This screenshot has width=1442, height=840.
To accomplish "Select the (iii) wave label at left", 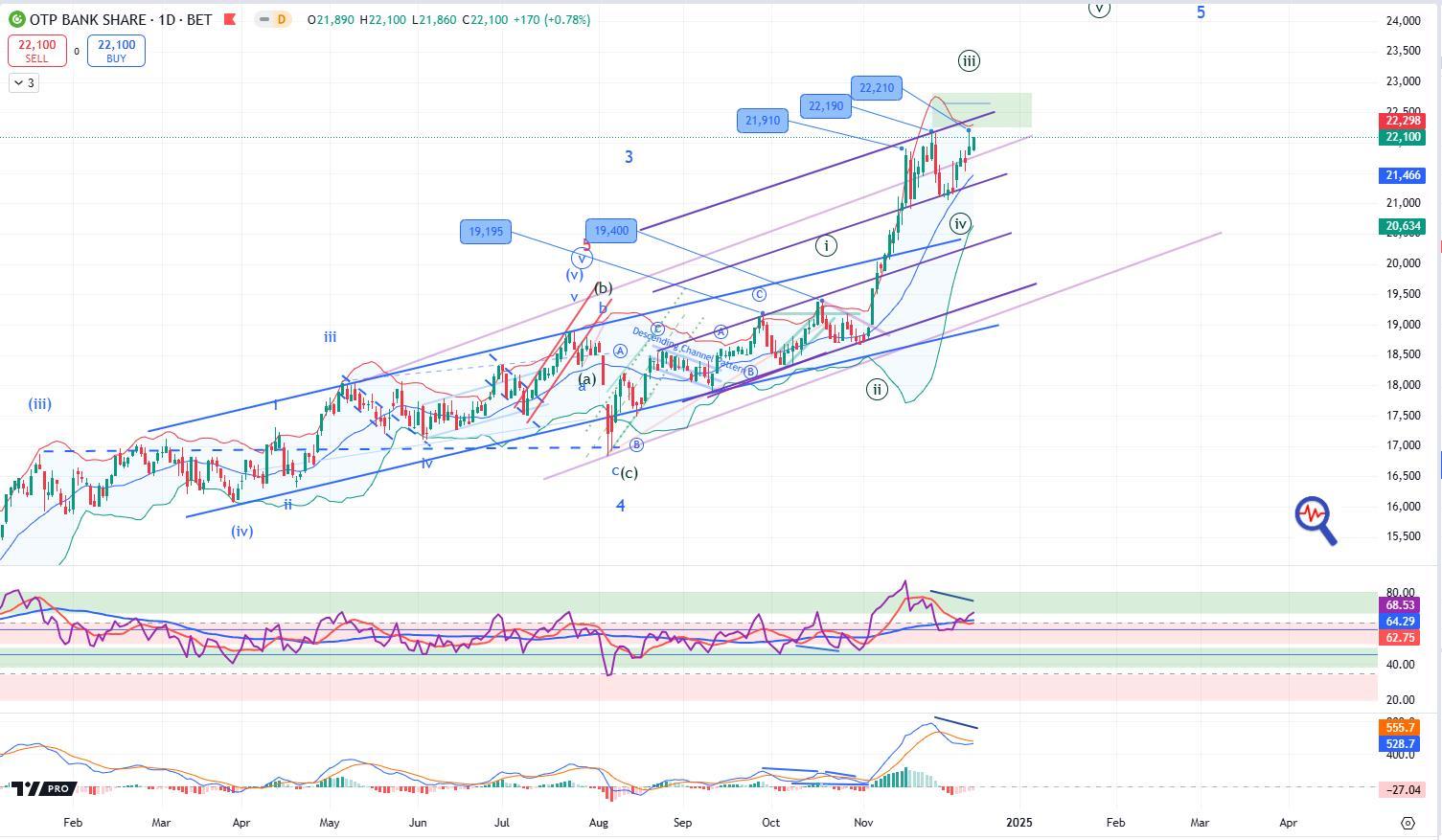I will point(39,404).
